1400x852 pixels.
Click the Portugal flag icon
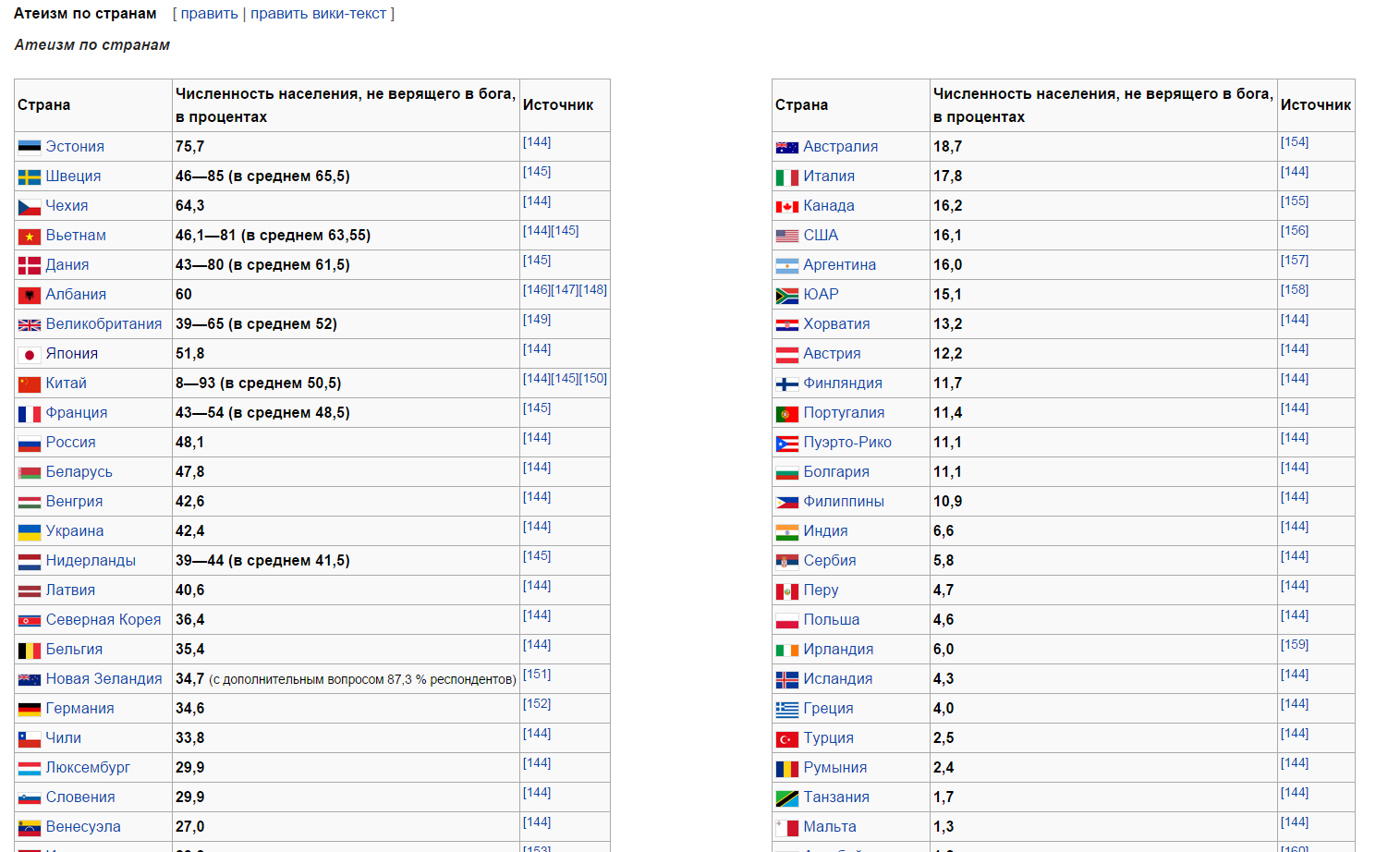click(x=787, y=413)
